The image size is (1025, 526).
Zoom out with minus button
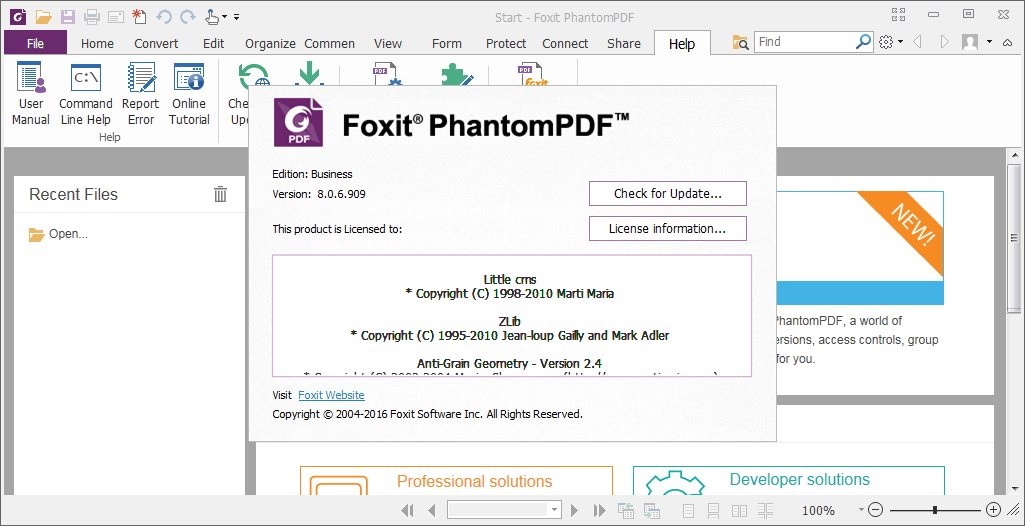(875, 510)
